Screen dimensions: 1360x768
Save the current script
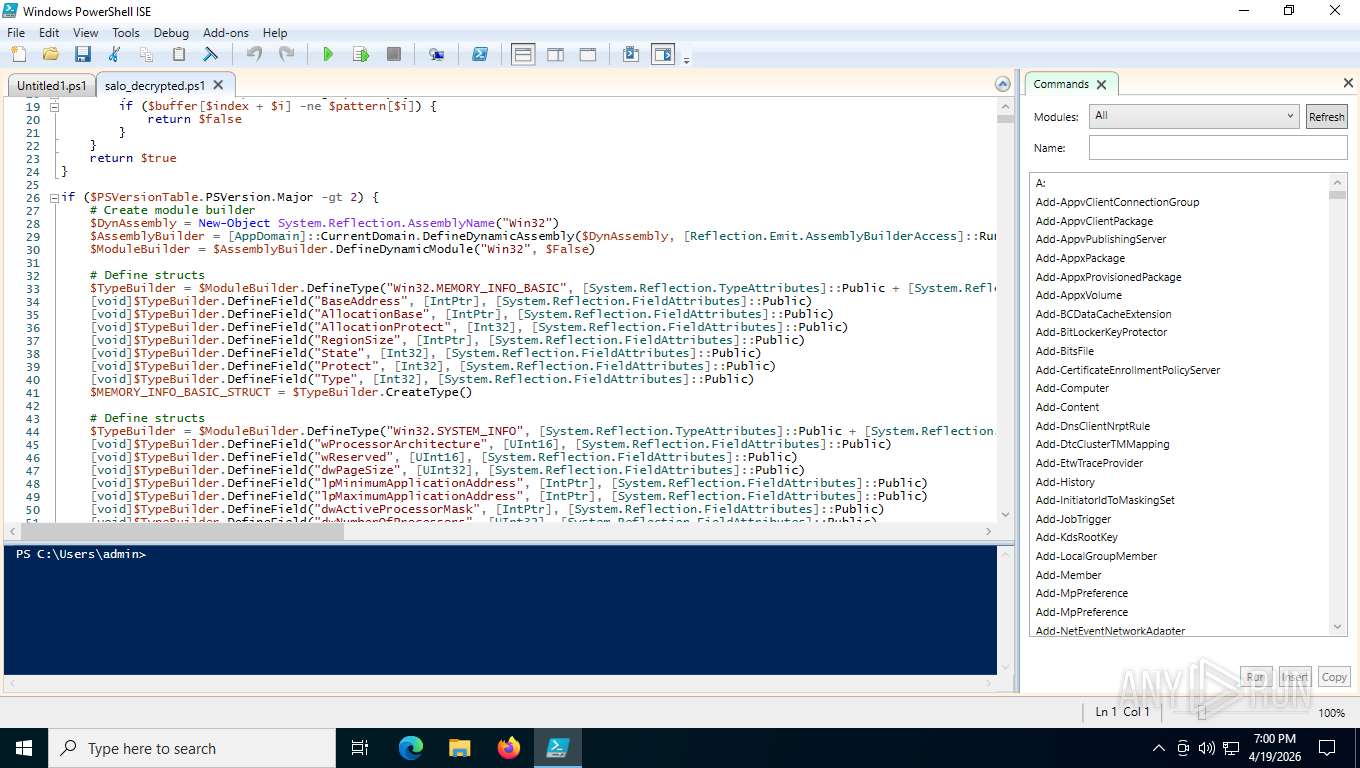pos(82,54)
